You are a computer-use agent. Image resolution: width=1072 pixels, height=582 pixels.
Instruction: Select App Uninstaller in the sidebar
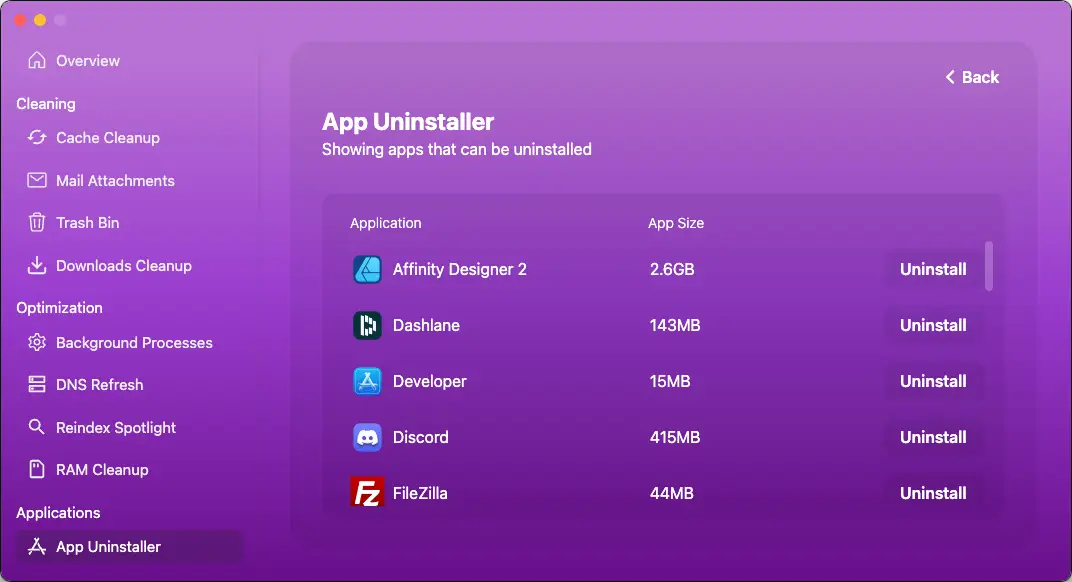[108, 547]
